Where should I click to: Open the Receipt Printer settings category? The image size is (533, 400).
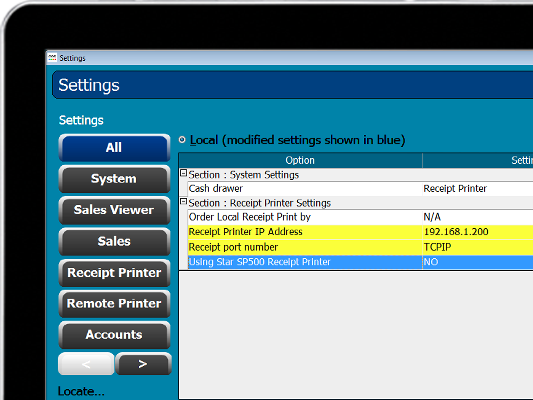pos(114,273)
